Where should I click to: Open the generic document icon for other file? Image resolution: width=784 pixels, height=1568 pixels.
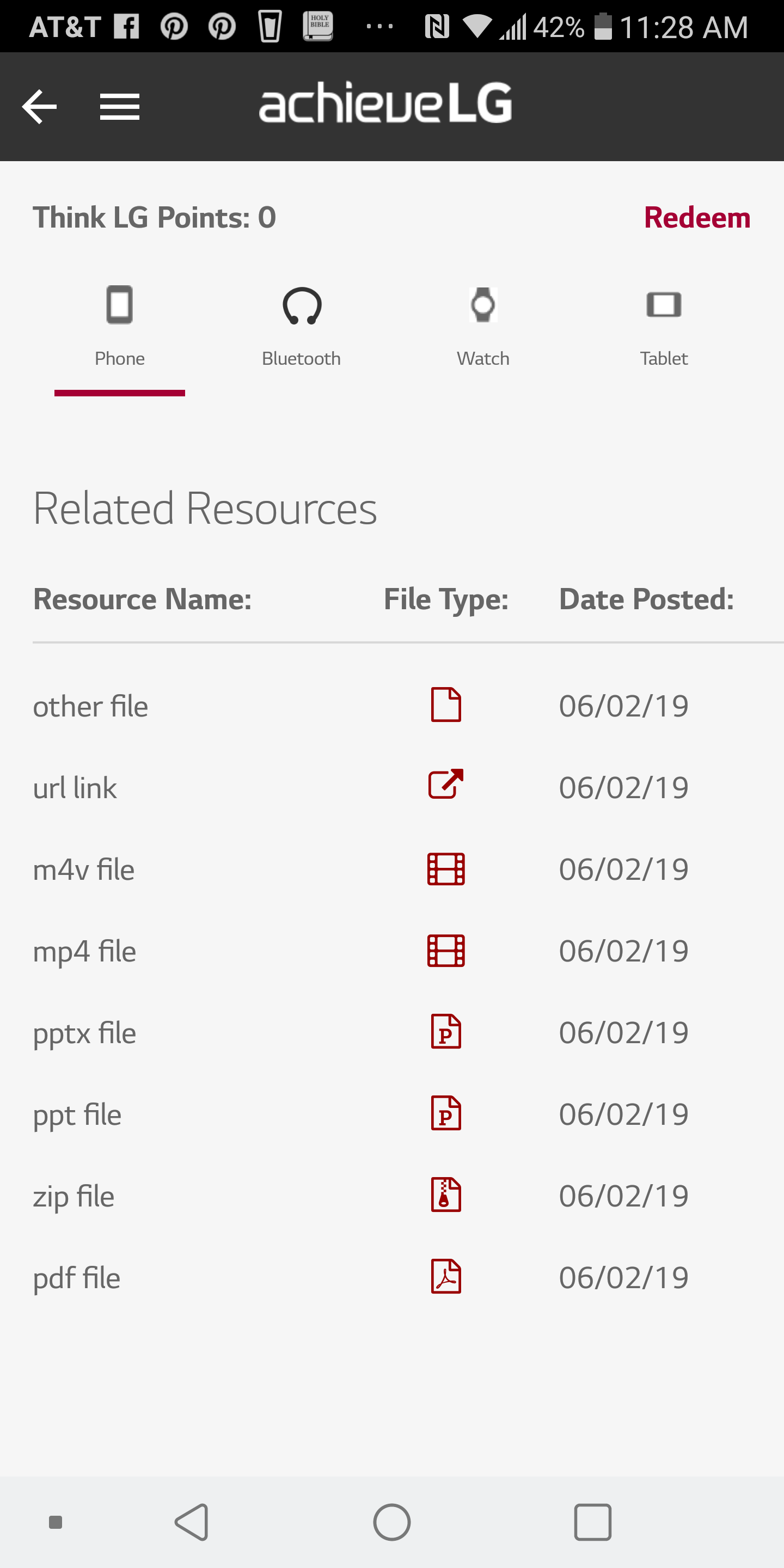[446, 705]
